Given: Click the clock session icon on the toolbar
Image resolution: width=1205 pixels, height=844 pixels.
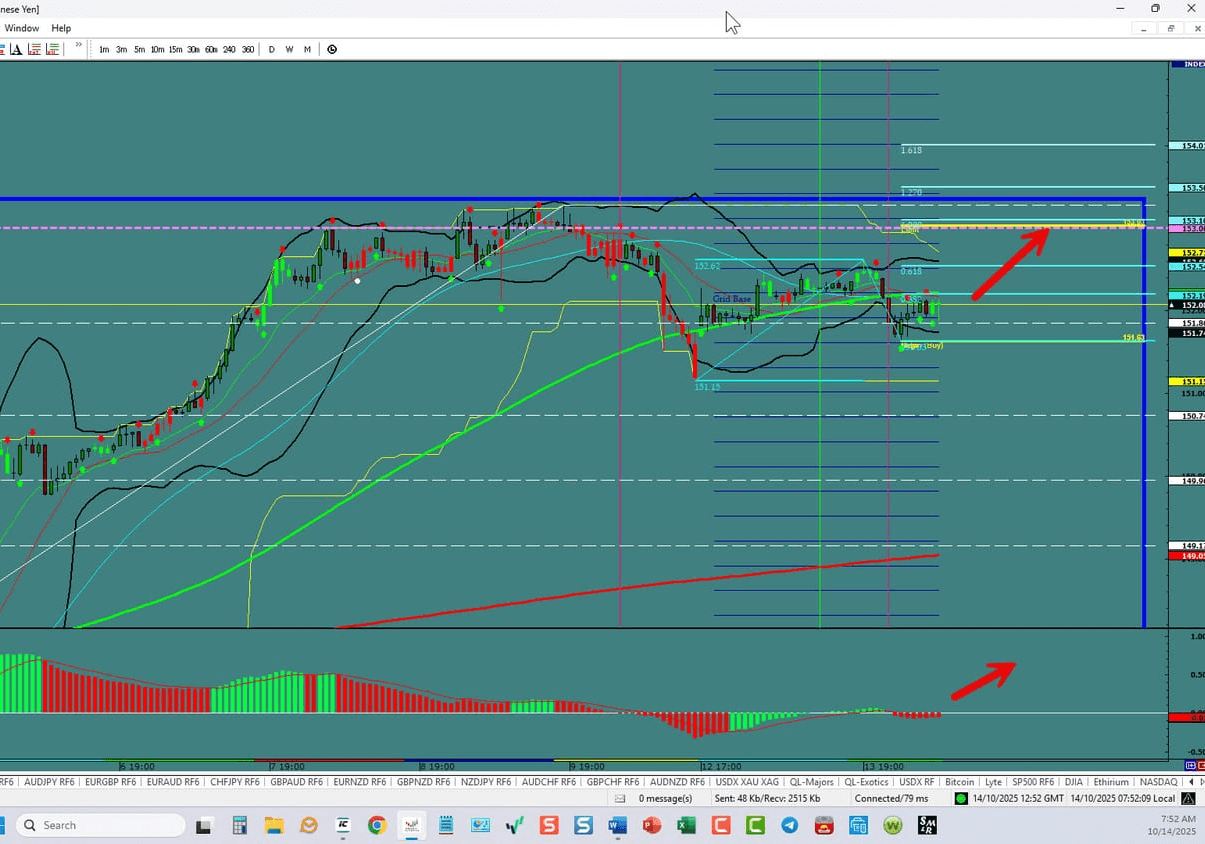Looking at the screenshot, I should 331,49.
